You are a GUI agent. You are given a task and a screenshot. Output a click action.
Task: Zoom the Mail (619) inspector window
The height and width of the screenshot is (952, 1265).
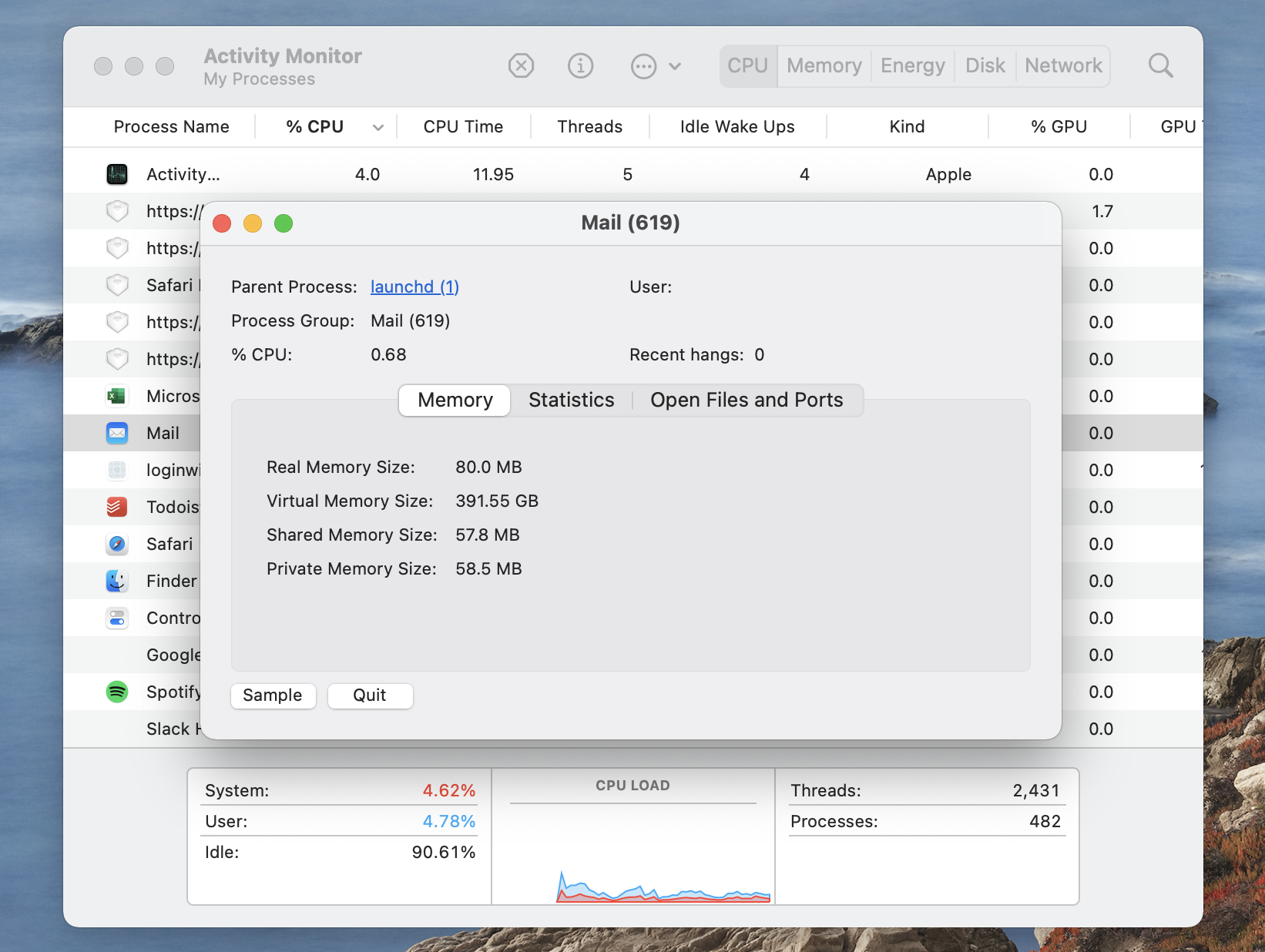(284, 223)
